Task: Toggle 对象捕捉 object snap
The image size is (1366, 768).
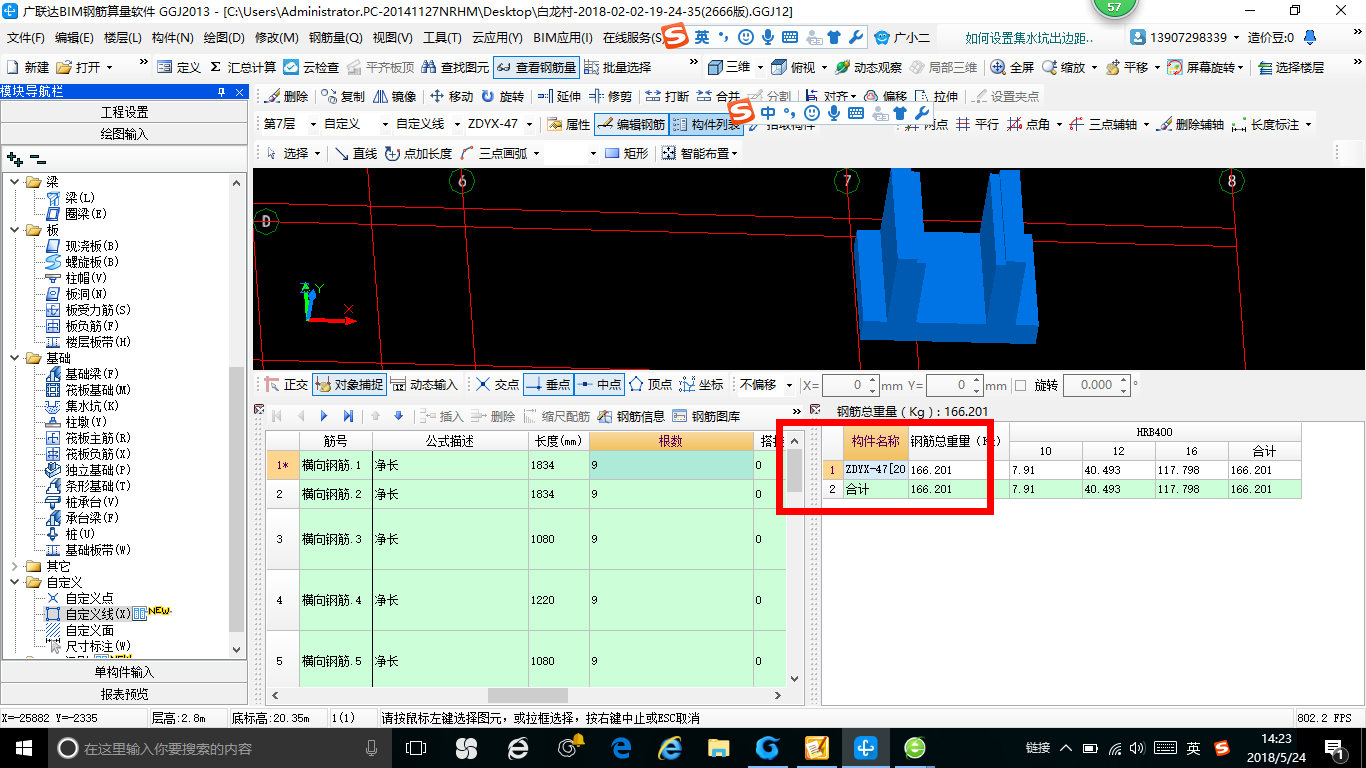Action: [349, 384]
